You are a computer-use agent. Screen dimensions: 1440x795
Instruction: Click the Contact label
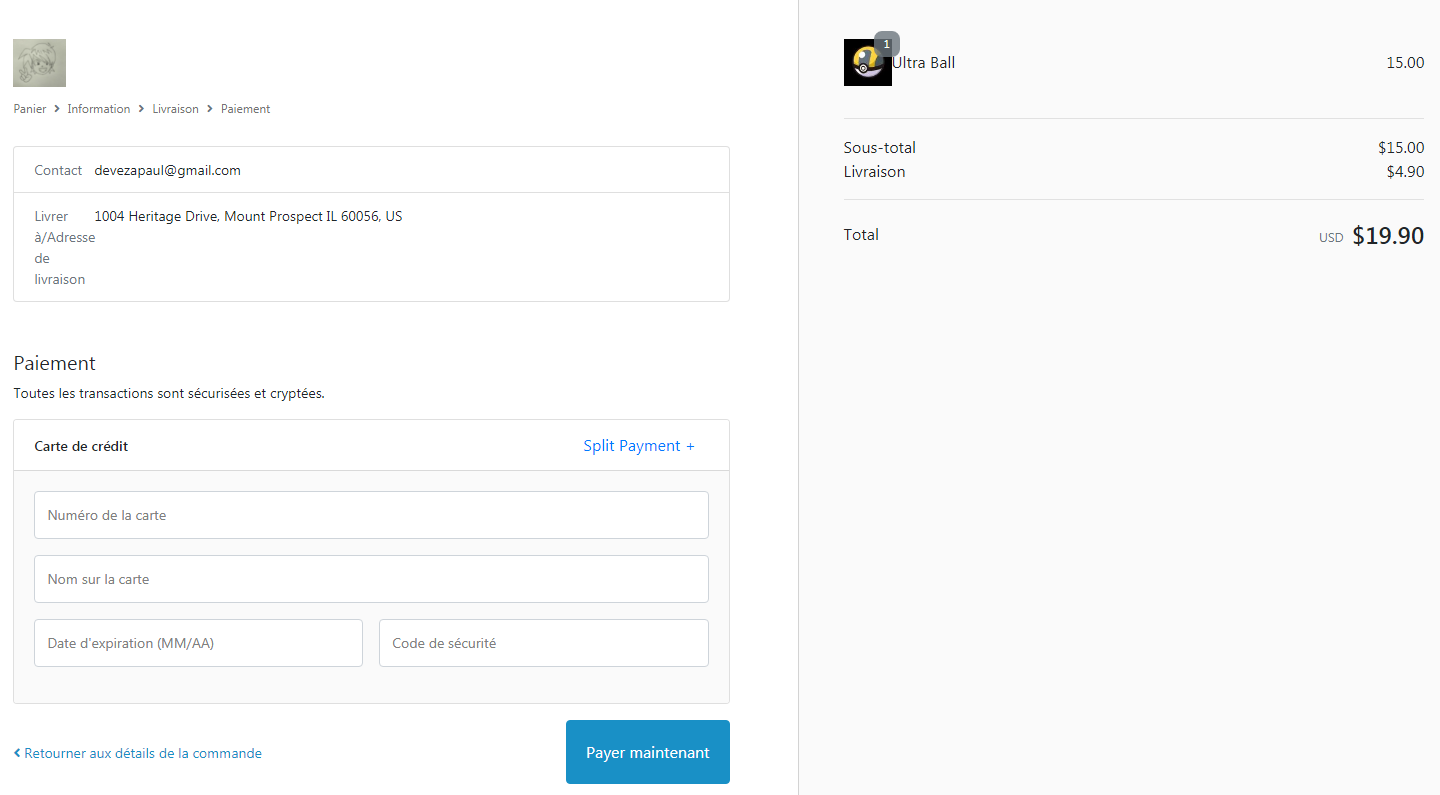(x=58, y=170)
